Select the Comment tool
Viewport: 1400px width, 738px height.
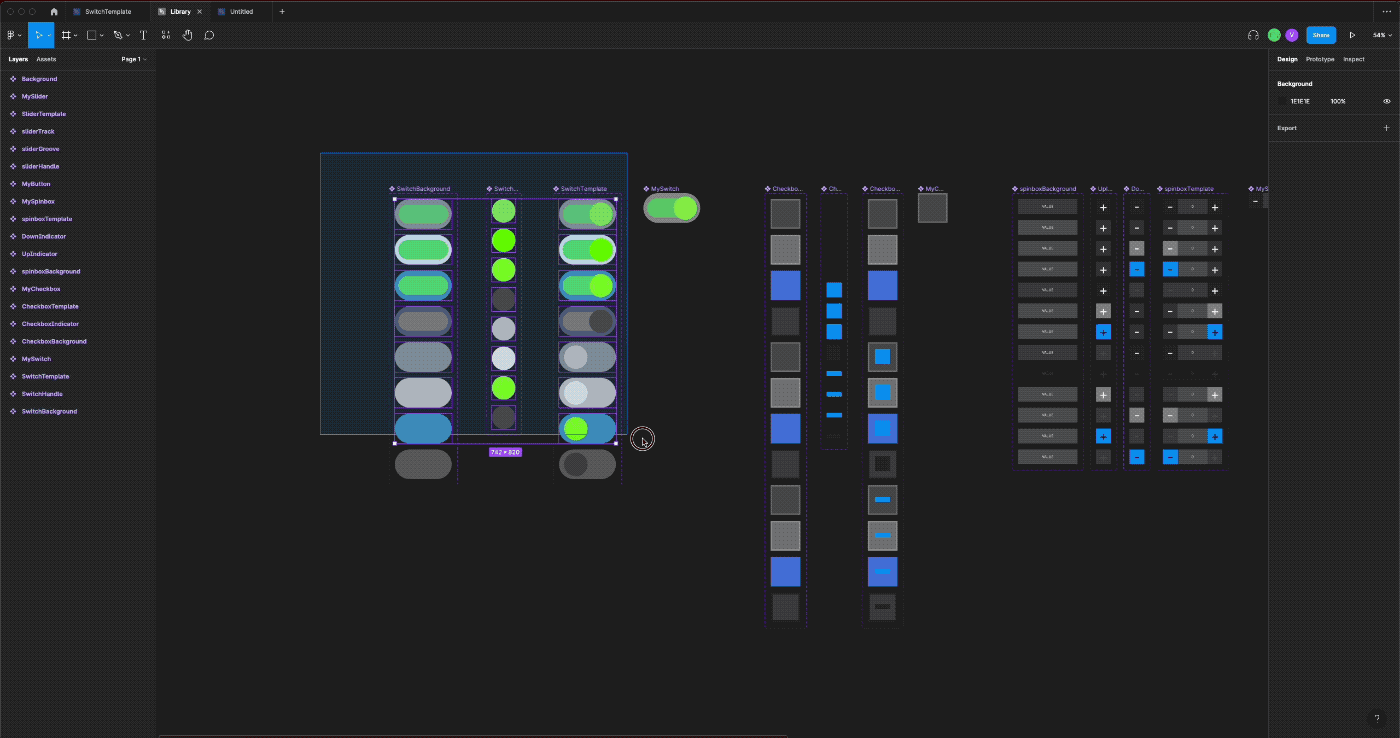pos(209,35)
